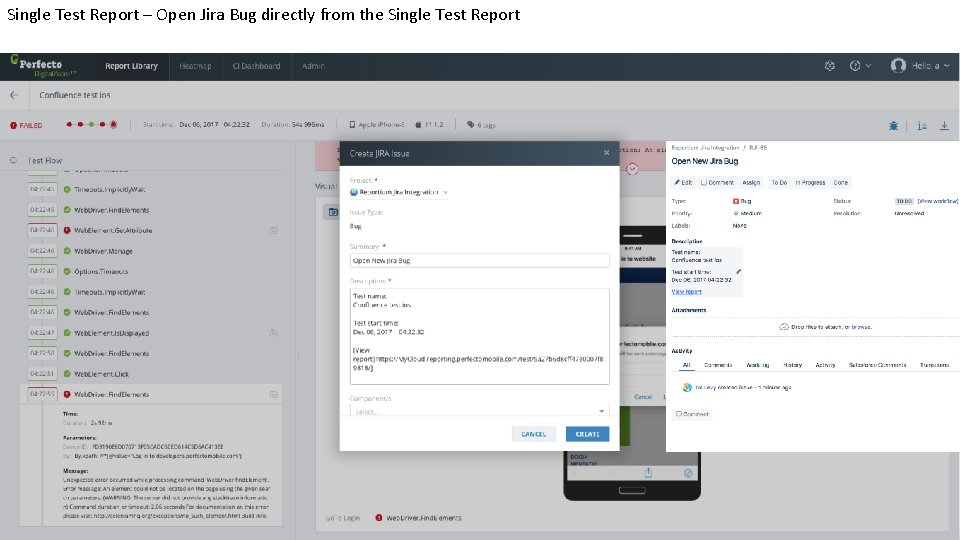
Task: Open the View workflow link
Action: click(x=937, y=201)
